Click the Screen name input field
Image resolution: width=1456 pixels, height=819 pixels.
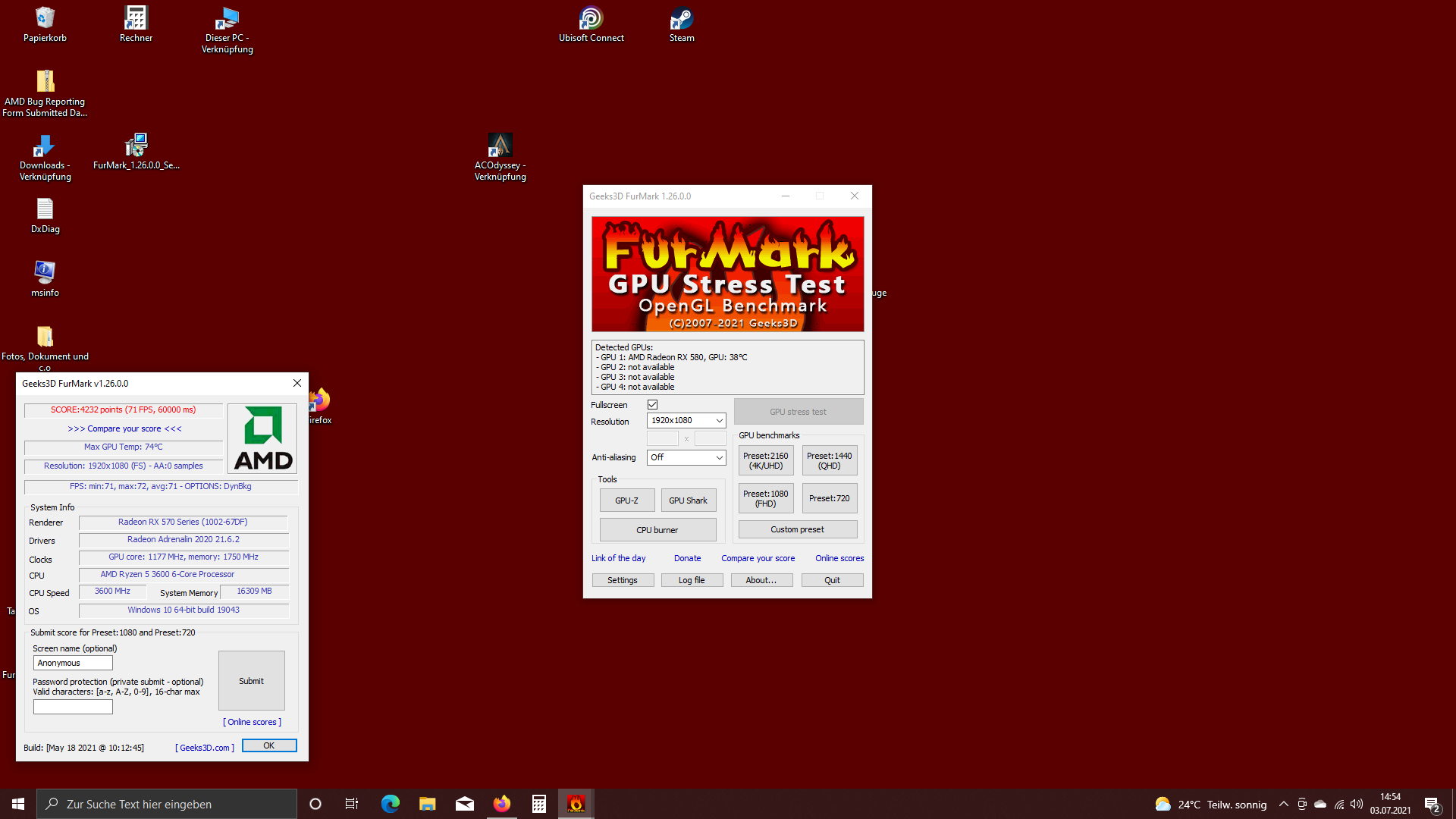tap(73, 663)
